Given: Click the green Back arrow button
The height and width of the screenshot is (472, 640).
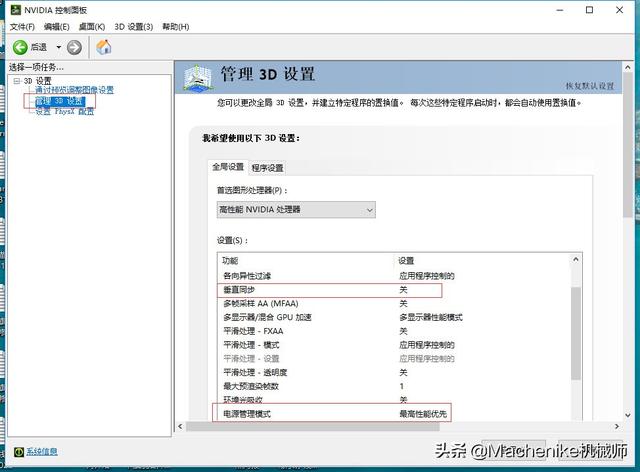Looking at the screenshot, I should (20, 47).
